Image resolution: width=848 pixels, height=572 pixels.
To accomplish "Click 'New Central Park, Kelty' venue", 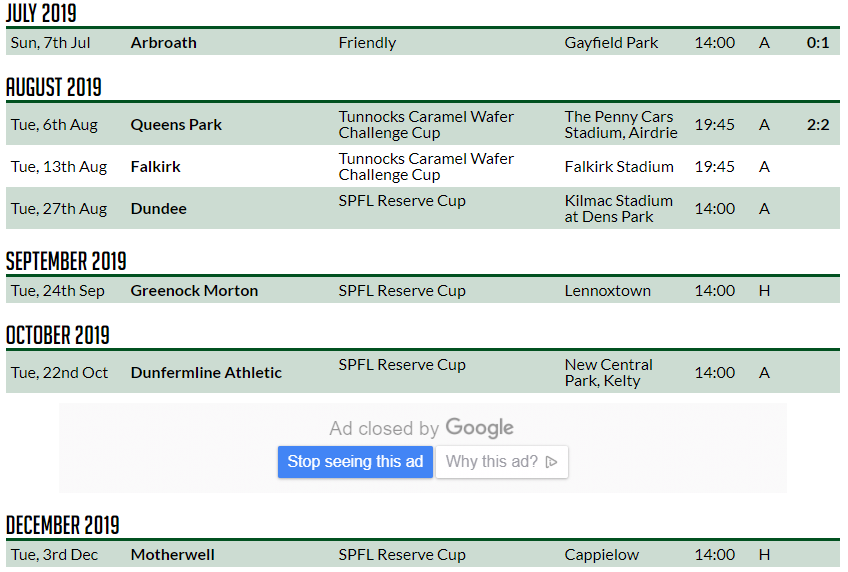I will 608,373.
